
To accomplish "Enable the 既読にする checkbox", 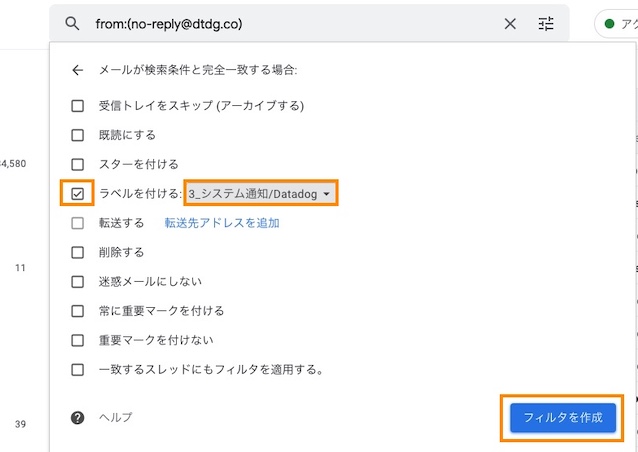I will pos(77,135).
